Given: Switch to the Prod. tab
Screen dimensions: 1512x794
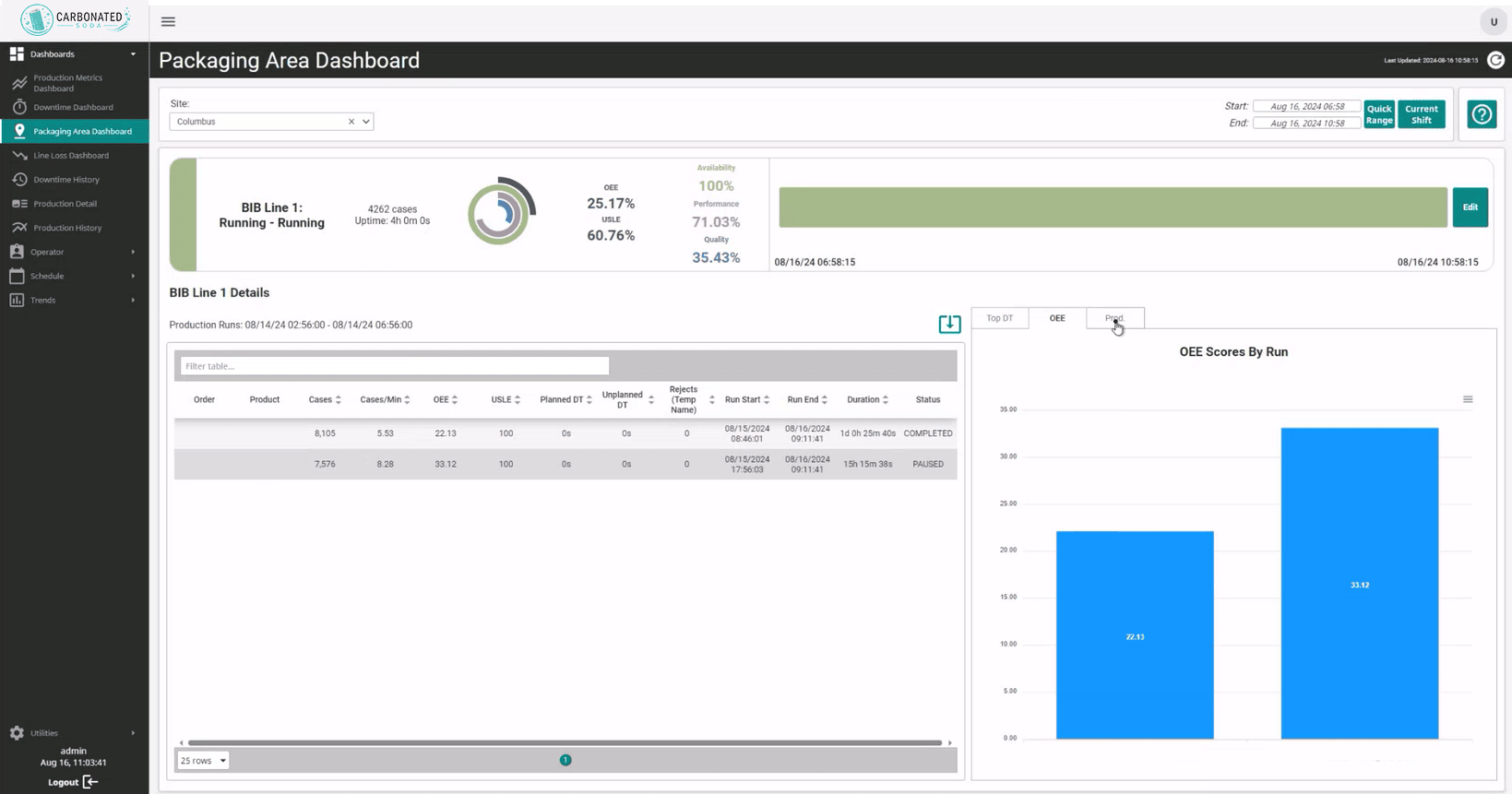Looking at the screenshot, I should 1115,318.
